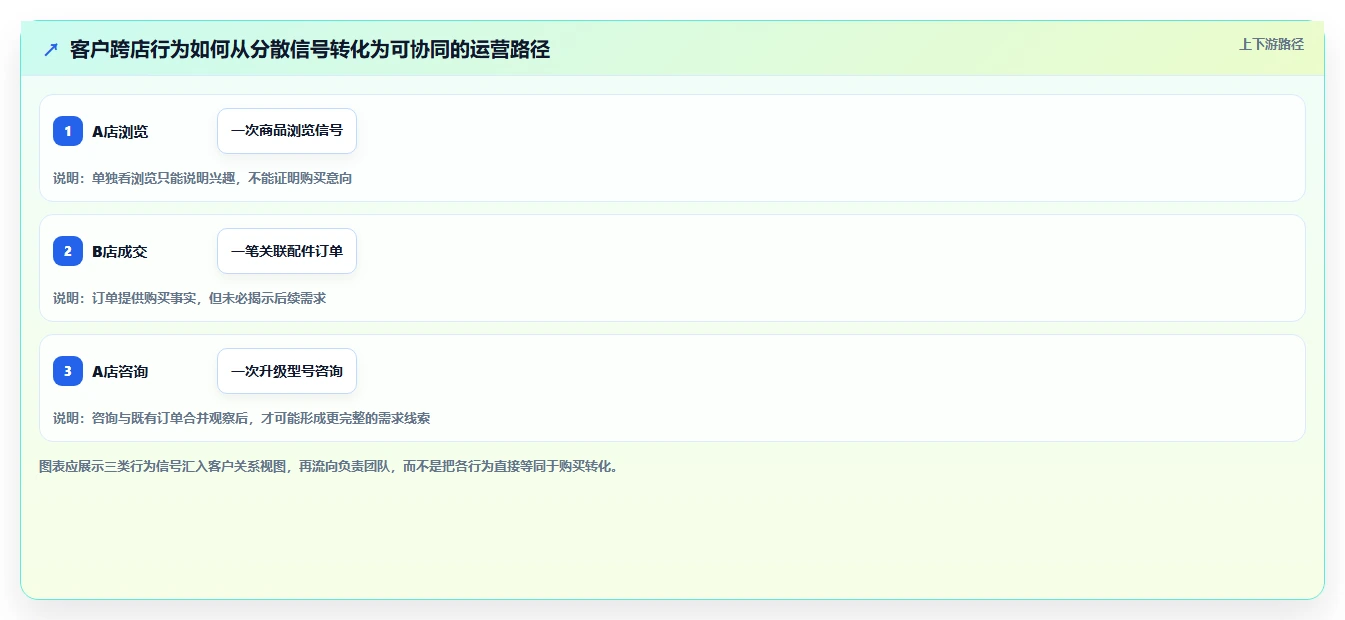Click the A店浏览 step label
1345x620 pixels.
(x=120, y=131)
